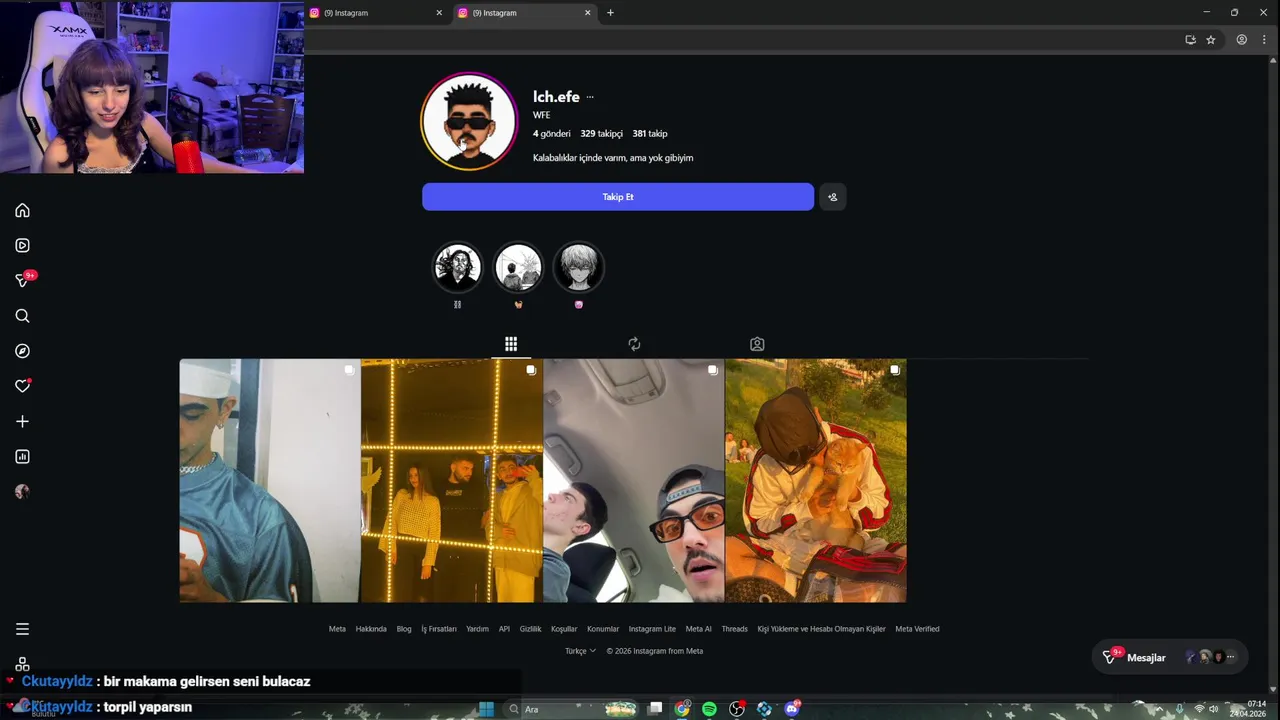Open Chrome three-dot menu

tap(1264, 40)
